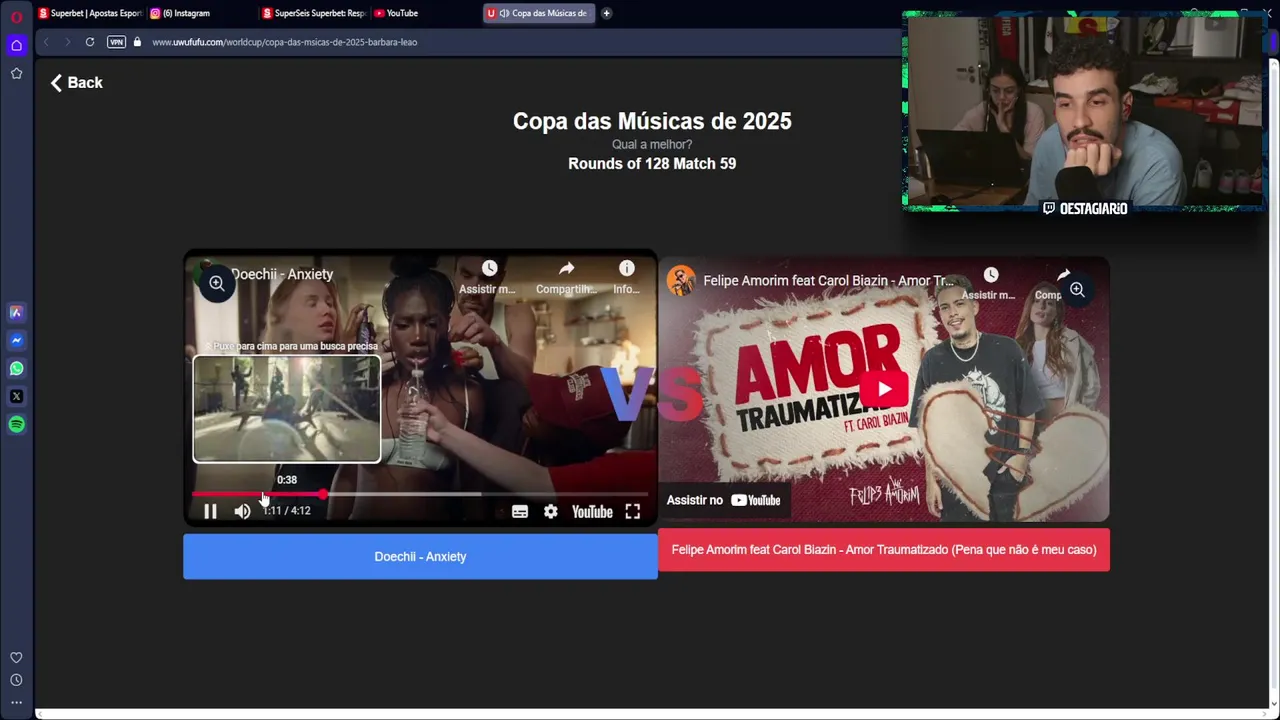Vote for Felipe Amorim Amor Traumatizado button

click(x=884, y=550)
